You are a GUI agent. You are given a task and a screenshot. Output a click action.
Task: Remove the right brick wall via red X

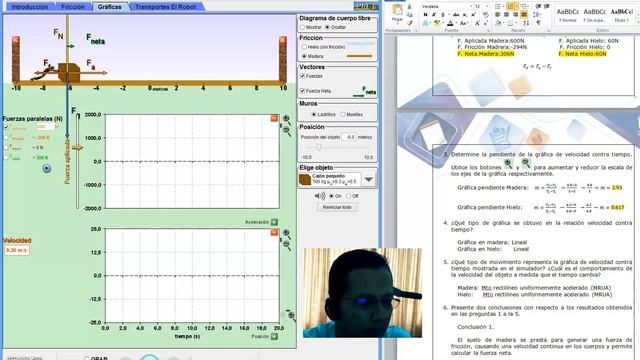(282, 40)
